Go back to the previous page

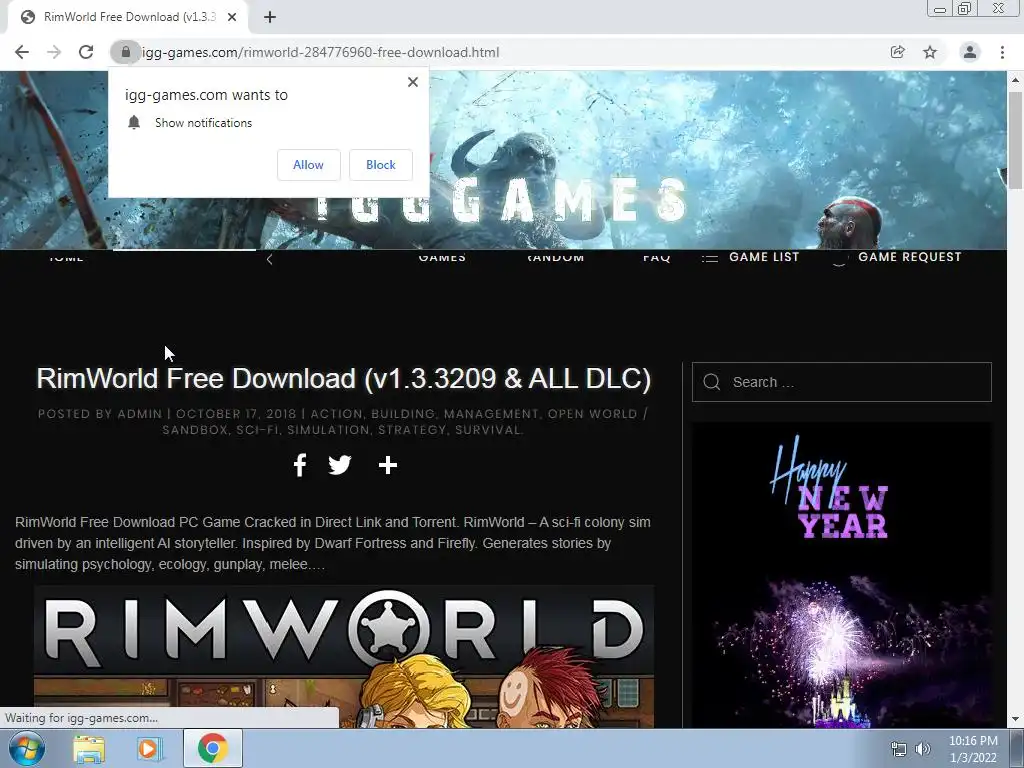(22, 52)
